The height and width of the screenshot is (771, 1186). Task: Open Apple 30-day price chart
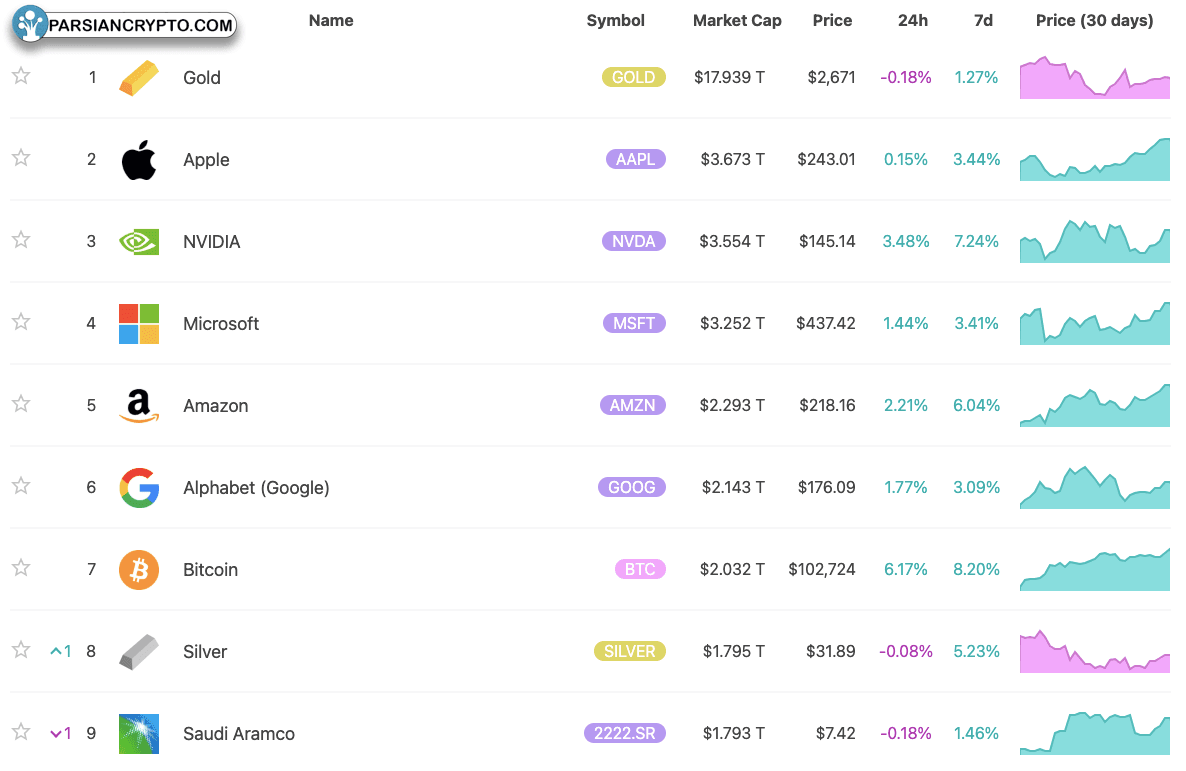[1094, 159]
